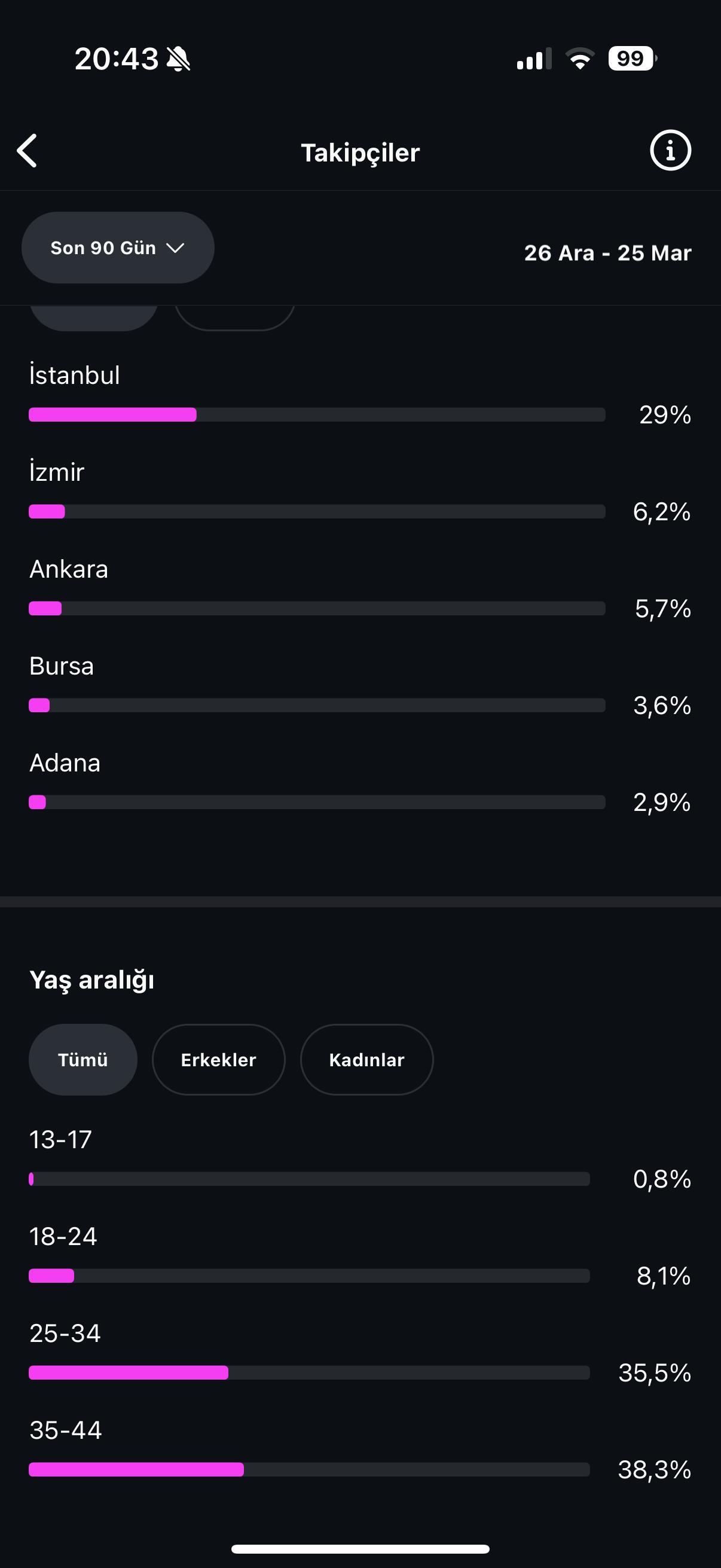Tap the home indicator bar
The height and width of the screenshot is (1568, 721).
click(360, 1548)
